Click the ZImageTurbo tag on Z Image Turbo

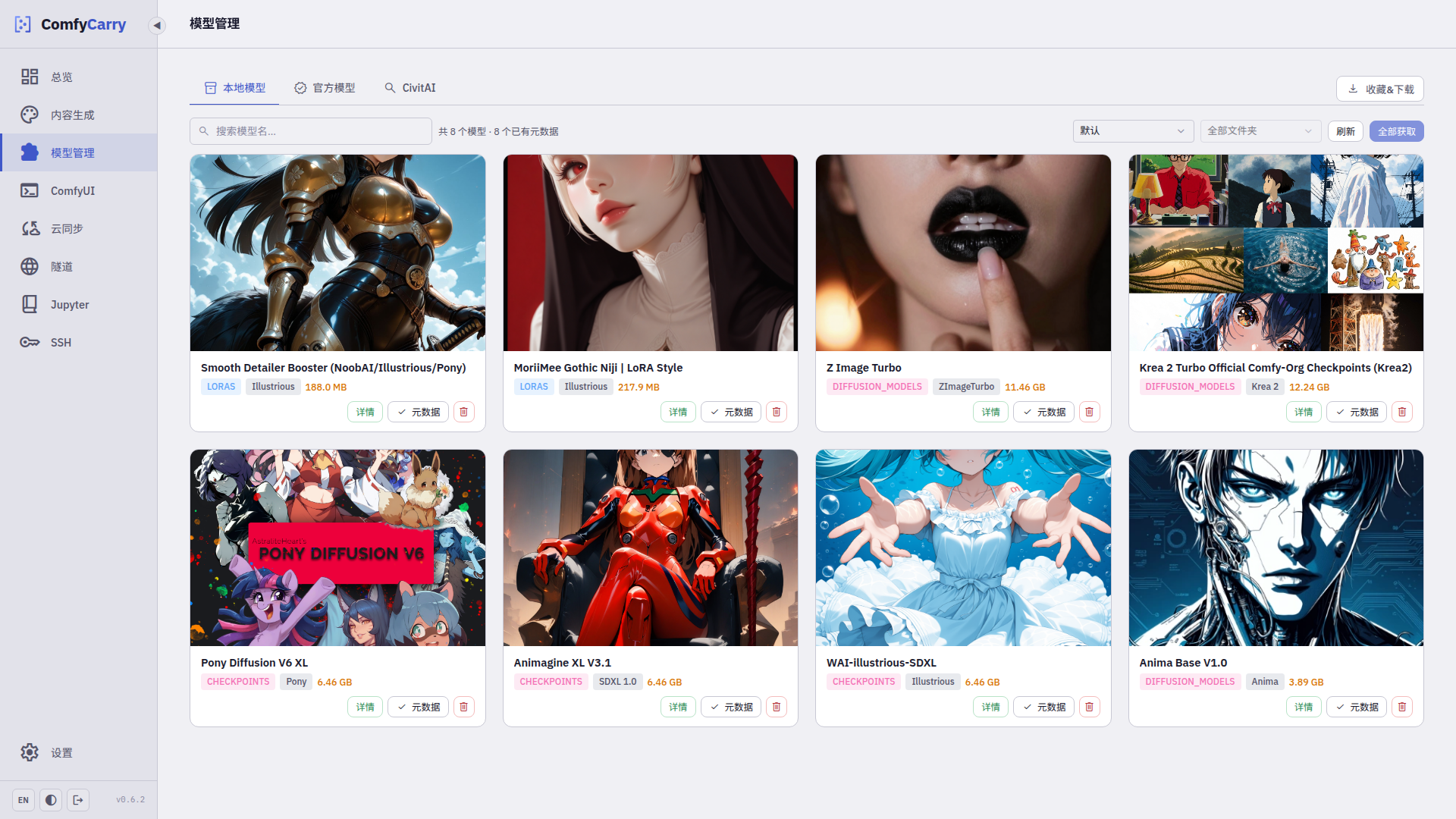(966, 387)
